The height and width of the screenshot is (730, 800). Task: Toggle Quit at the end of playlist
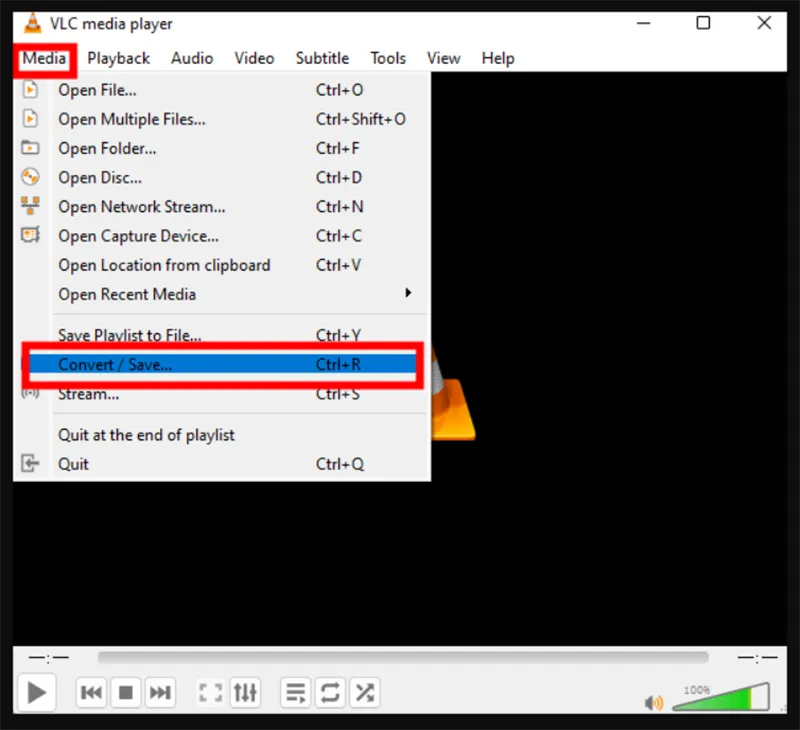[x=222, y=435]
